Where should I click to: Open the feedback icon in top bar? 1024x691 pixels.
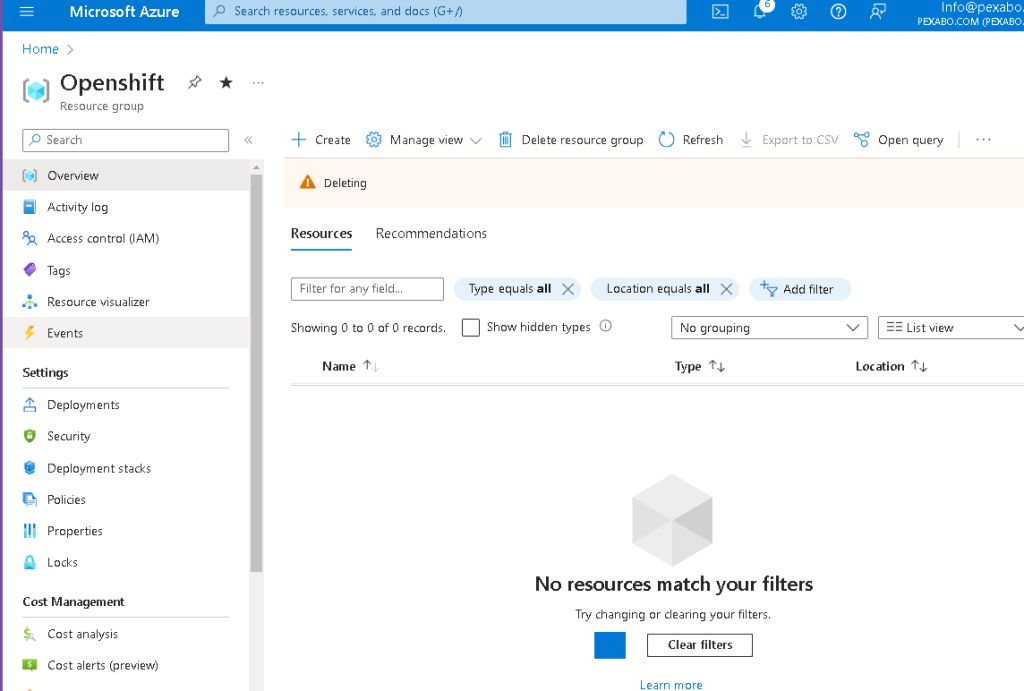878,12
